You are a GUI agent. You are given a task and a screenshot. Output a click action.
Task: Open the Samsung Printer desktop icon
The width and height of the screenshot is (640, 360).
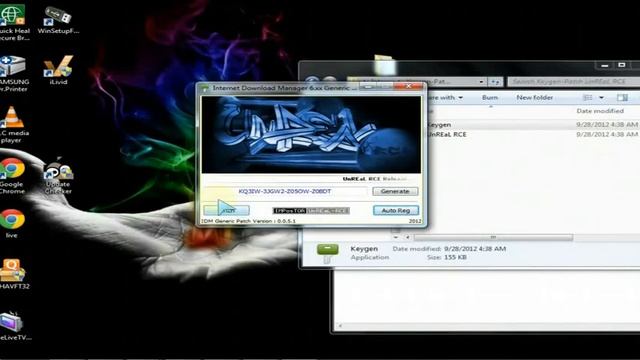13,73
